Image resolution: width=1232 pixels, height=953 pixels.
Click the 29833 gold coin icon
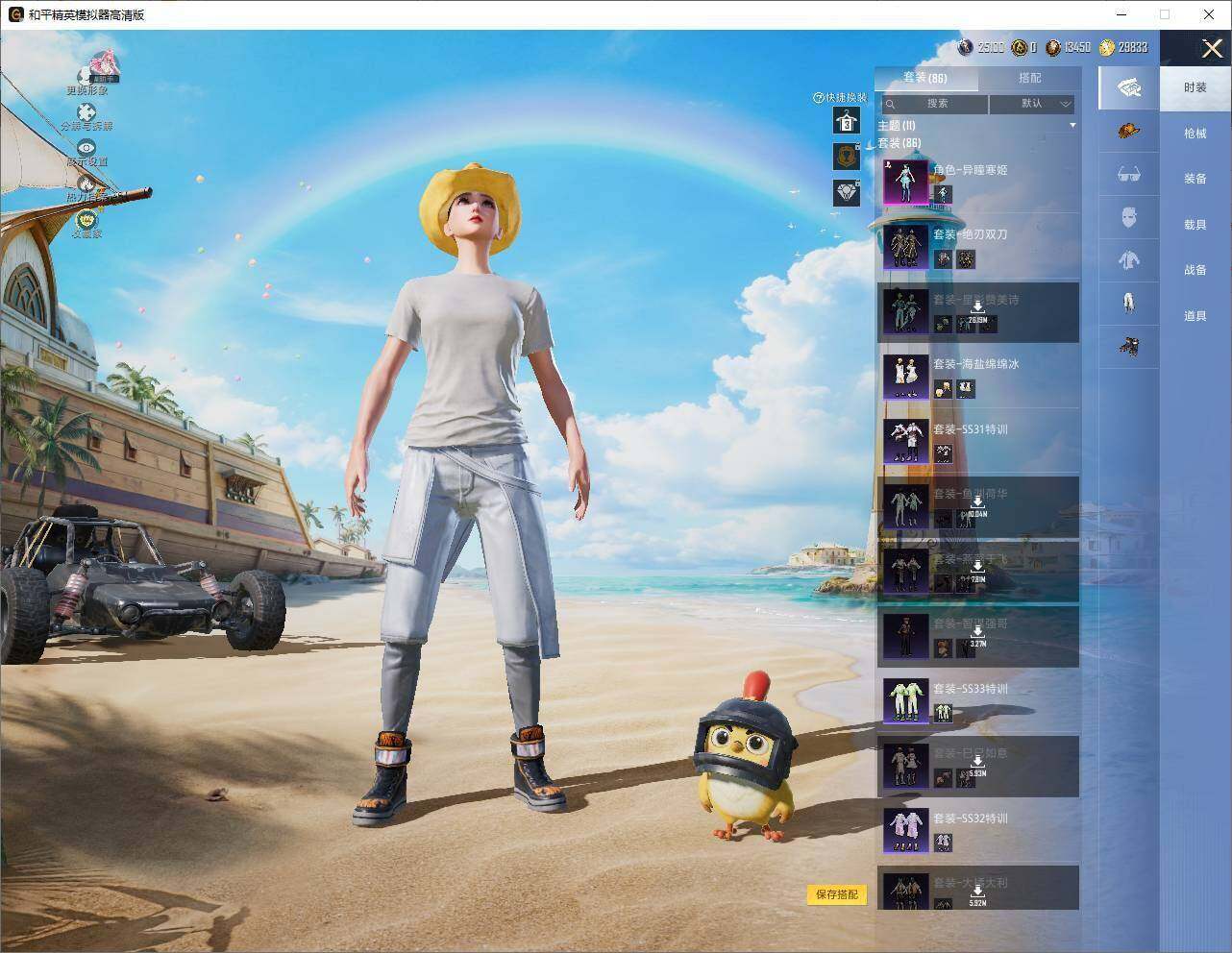(x=1107, y=47)
